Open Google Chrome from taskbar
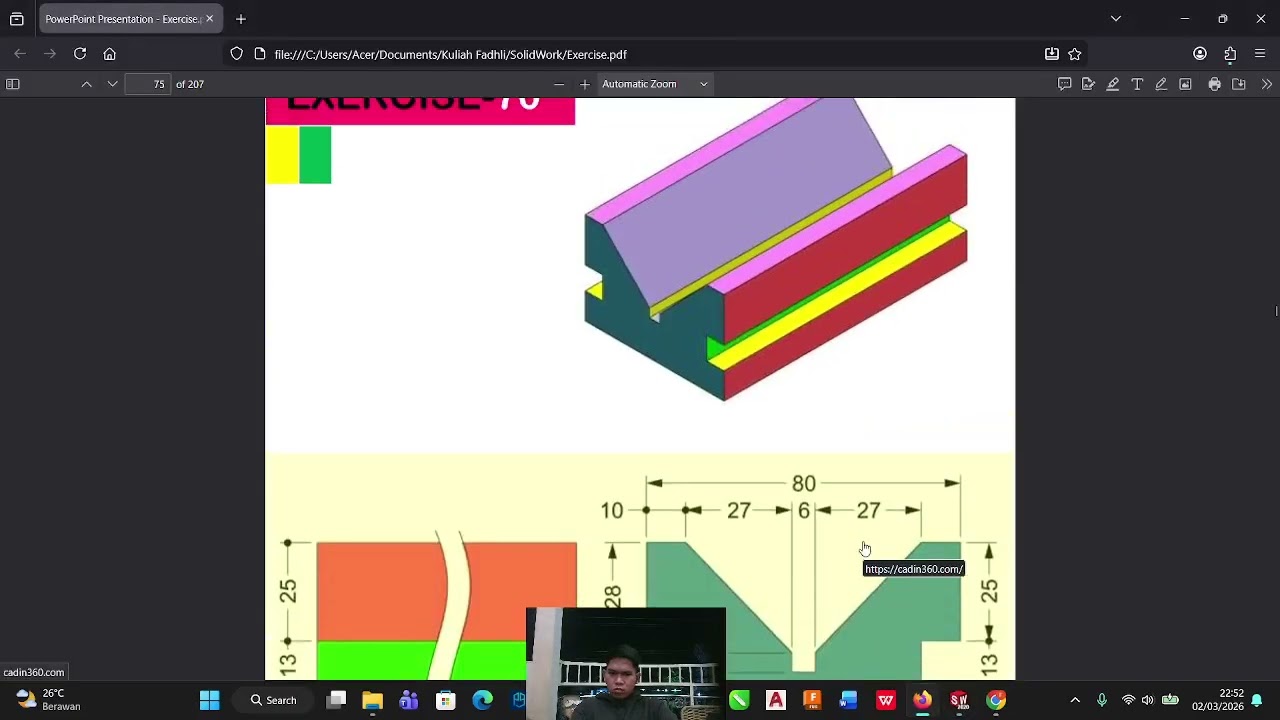 click(x=996, y=700)
